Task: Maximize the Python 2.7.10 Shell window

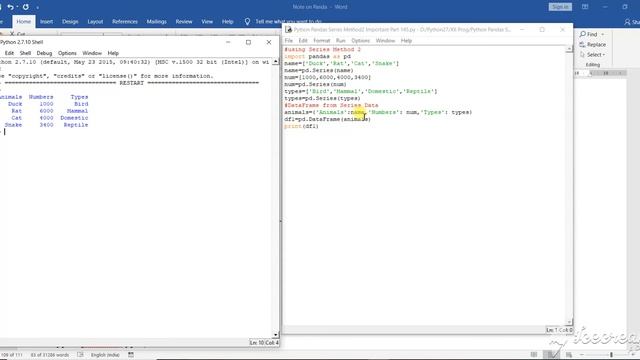Action: pyautogui.click(x=248, y=42)
